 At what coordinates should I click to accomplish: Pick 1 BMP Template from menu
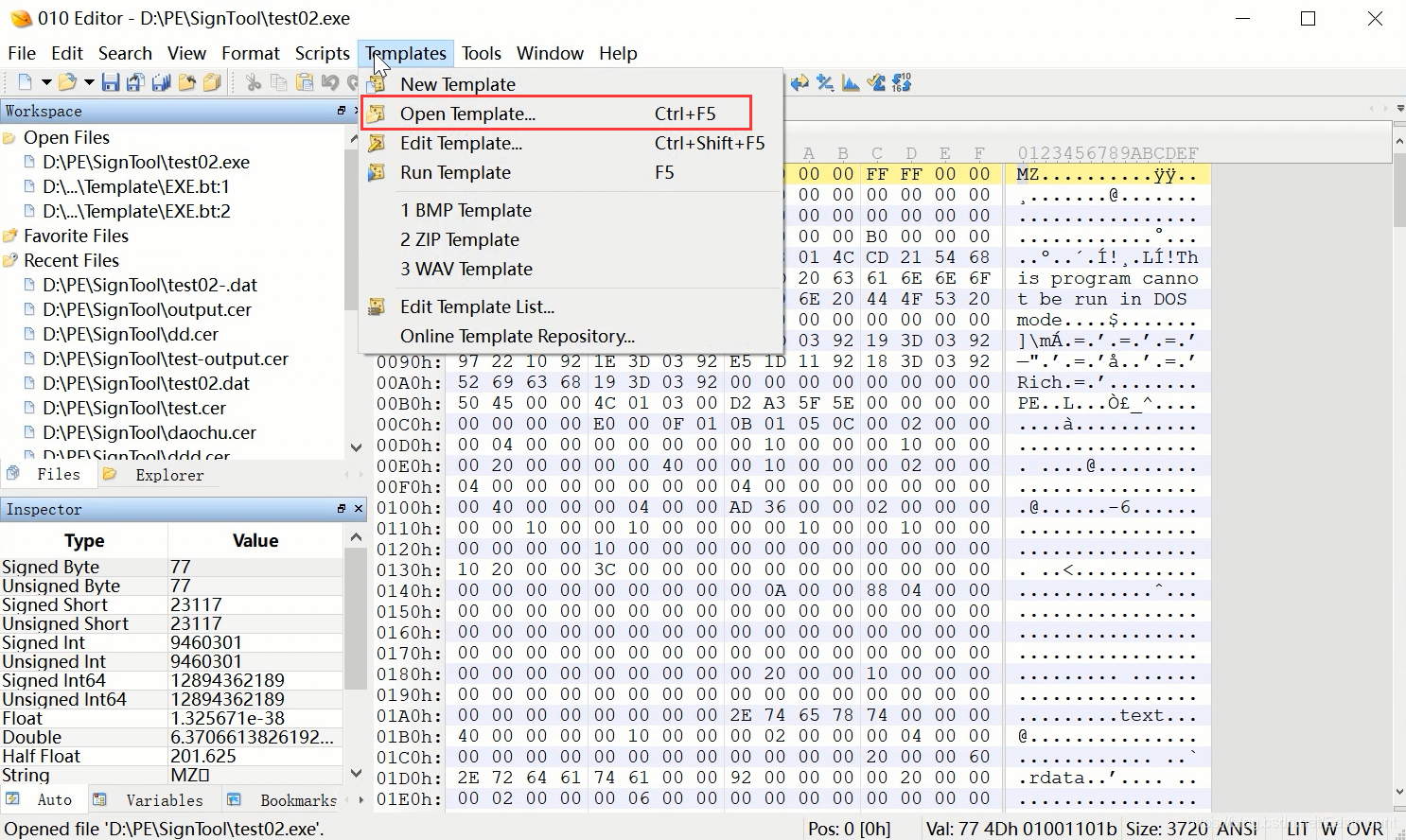571,210
